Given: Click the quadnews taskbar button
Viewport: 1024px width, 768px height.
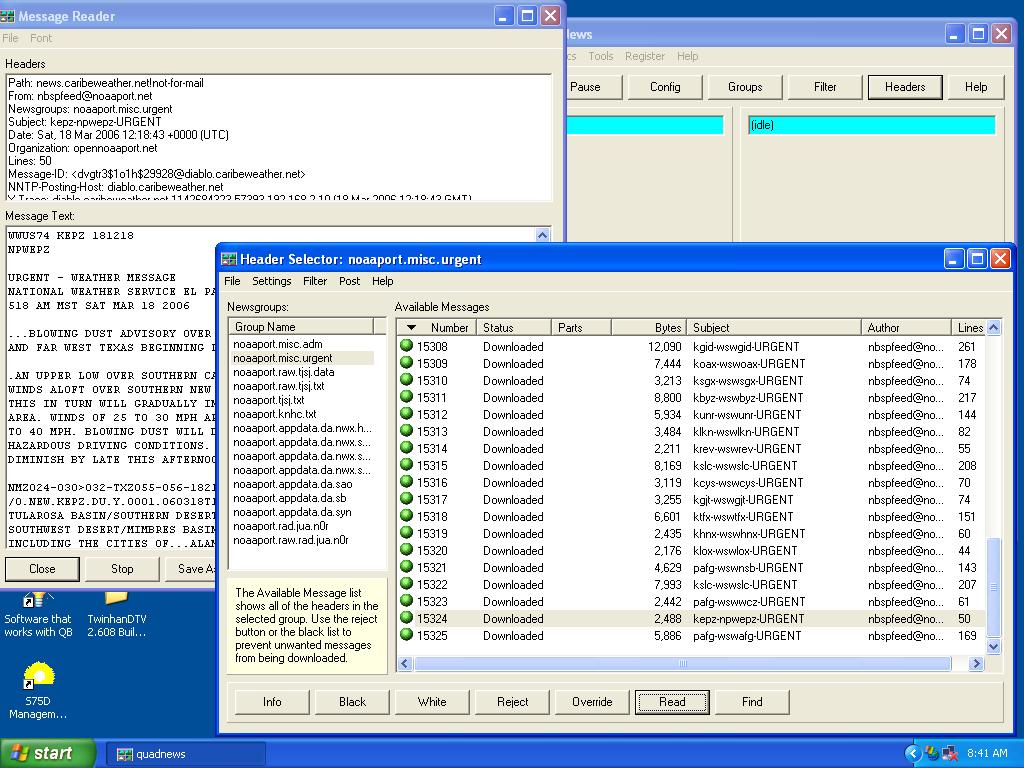Looking at the screenshot, I should point(185,754).
